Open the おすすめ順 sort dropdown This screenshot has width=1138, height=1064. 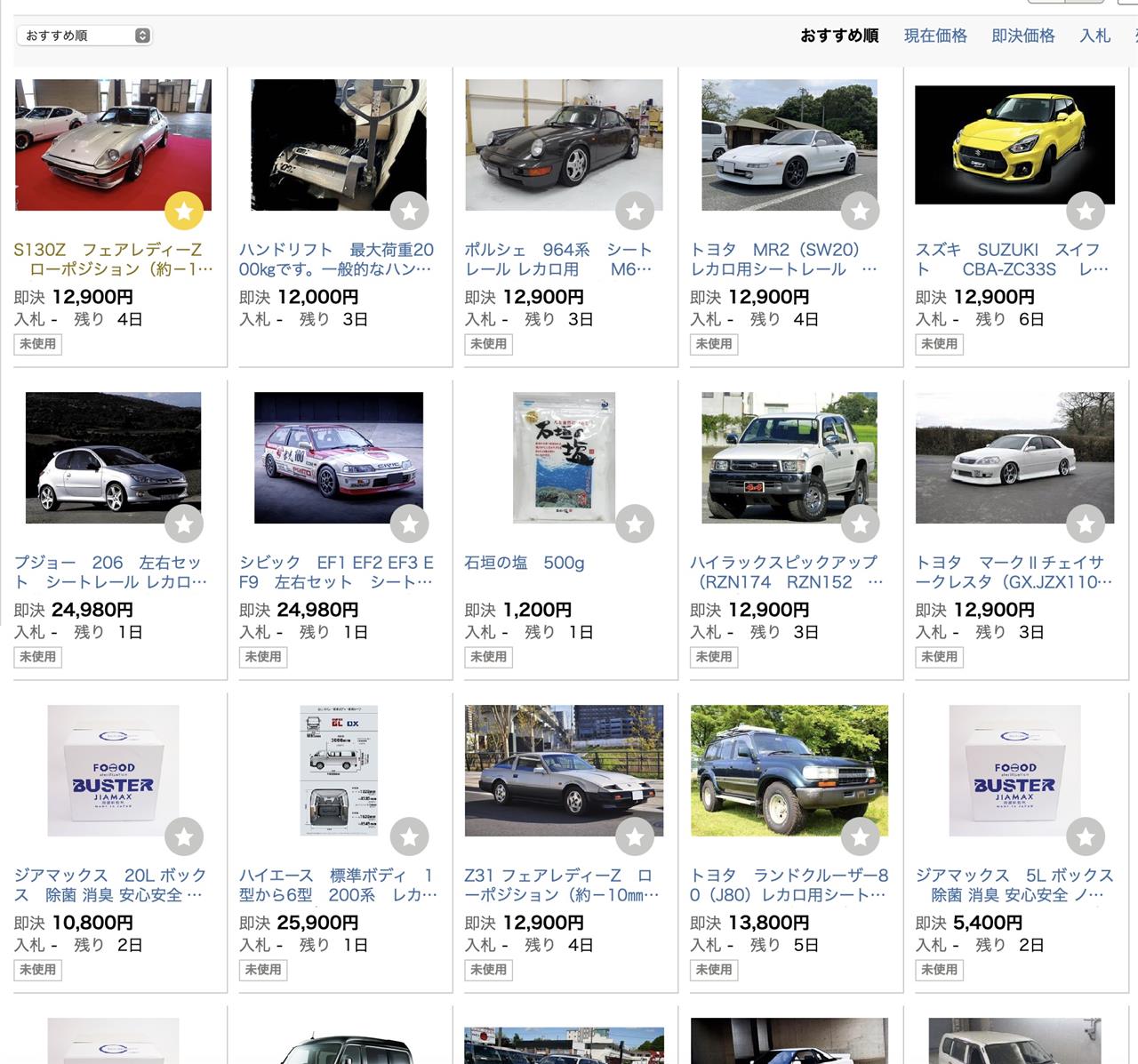(x=84, y=36)
